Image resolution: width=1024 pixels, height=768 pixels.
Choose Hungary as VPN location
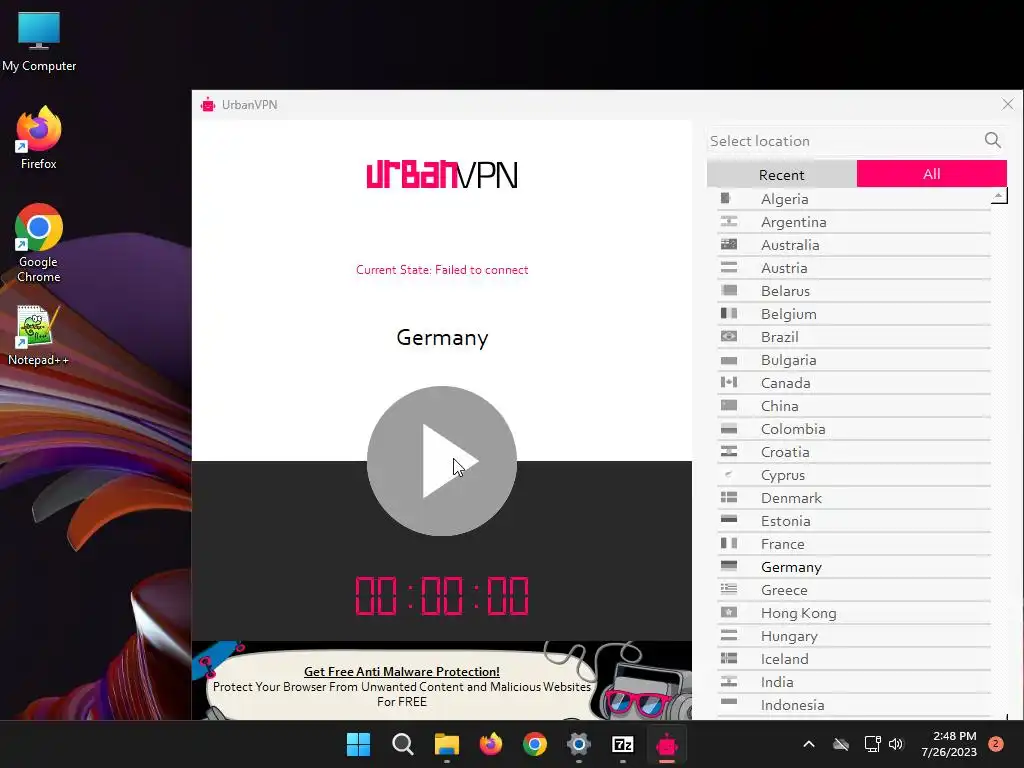pyautogui.click(x=854, y=636)
